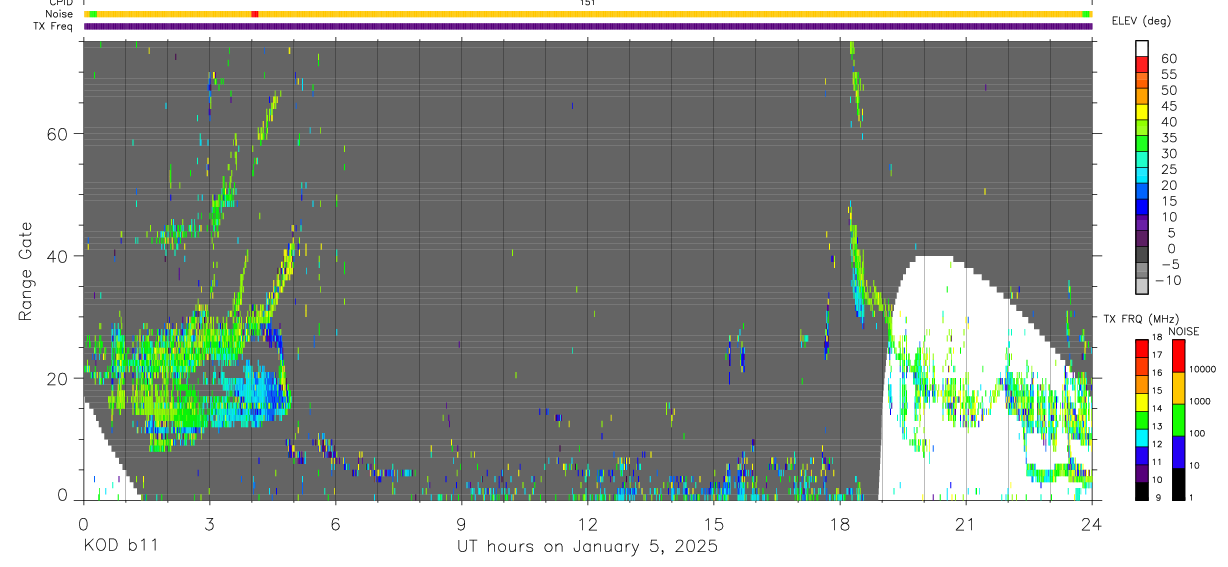Click the 'NOISE' legend title

point(1182,331)
